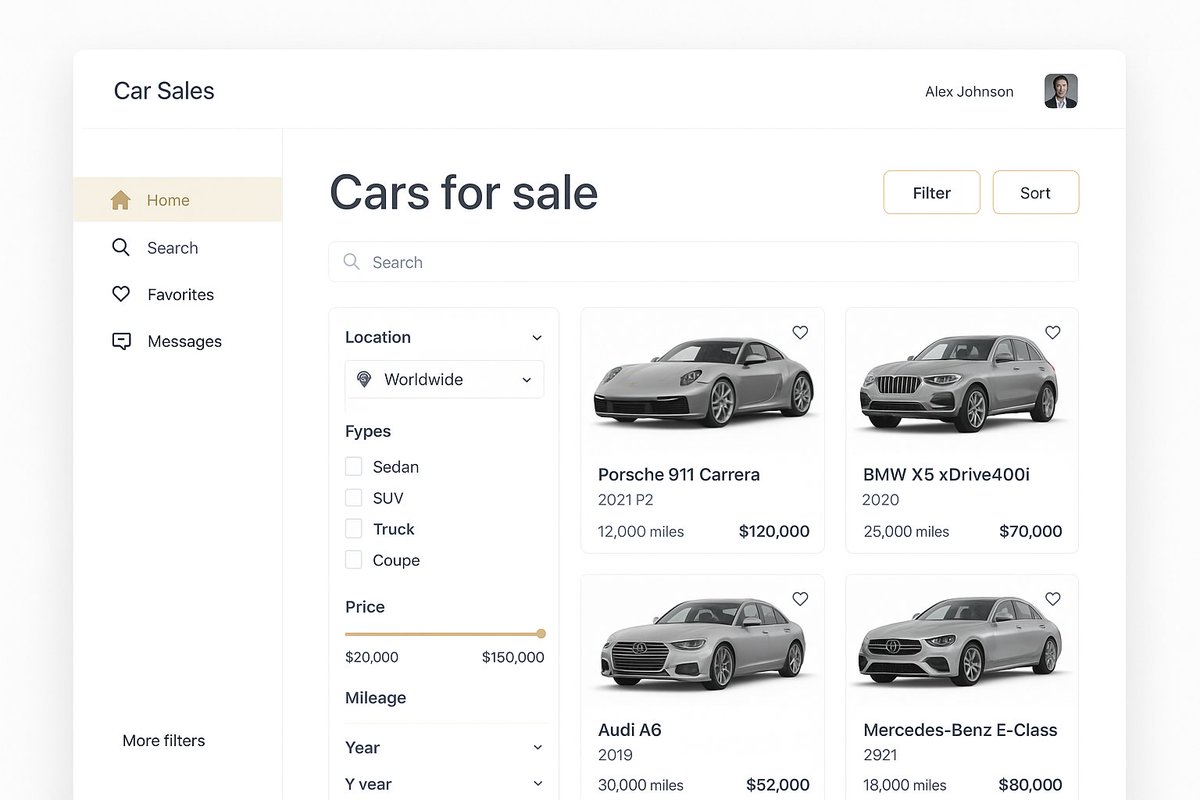Click the $52,000 price
The image size is (1200, 800).
point(778,785)
